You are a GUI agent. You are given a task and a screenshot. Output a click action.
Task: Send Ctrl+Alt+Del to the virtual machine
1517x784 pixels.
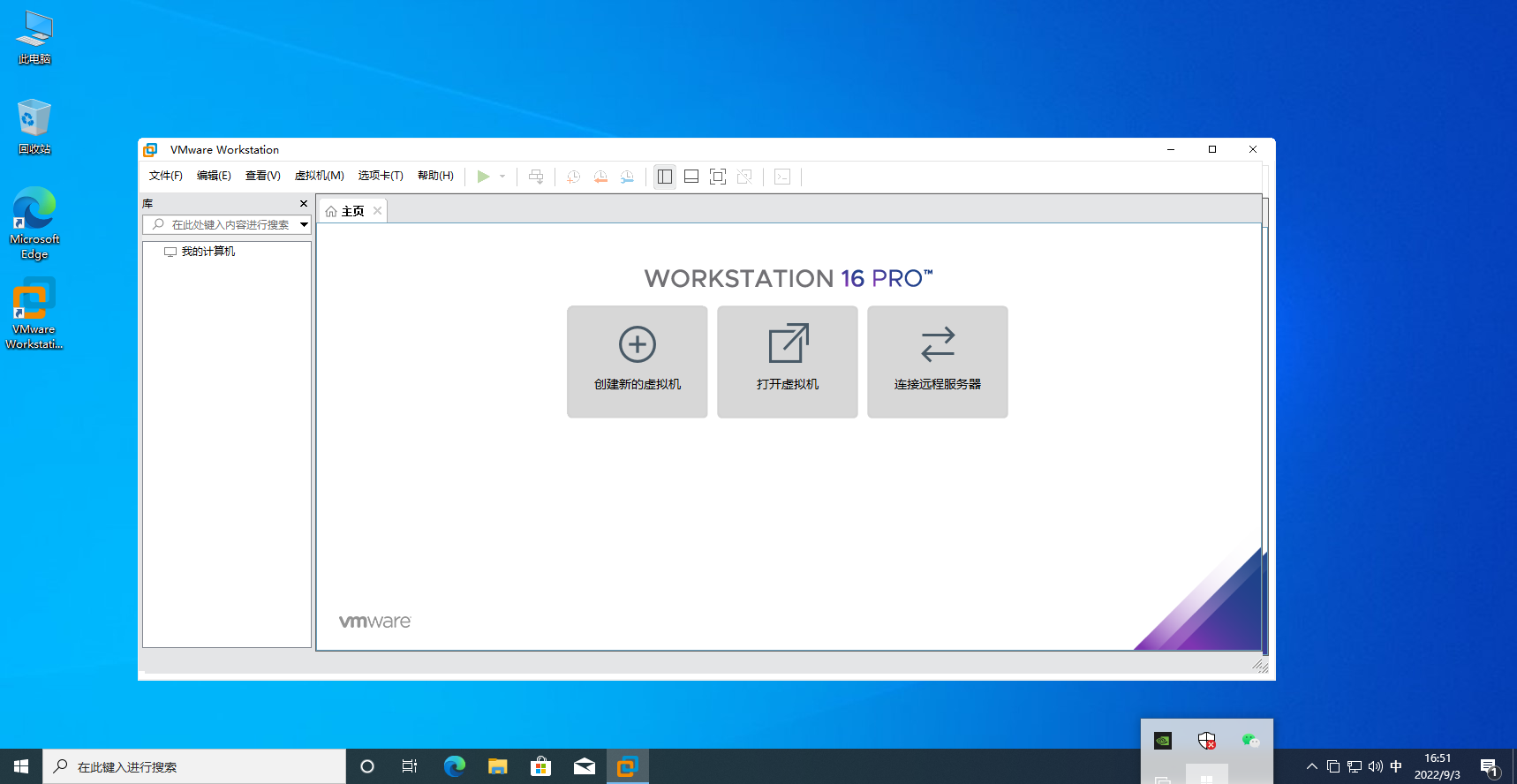click(536, 177)
